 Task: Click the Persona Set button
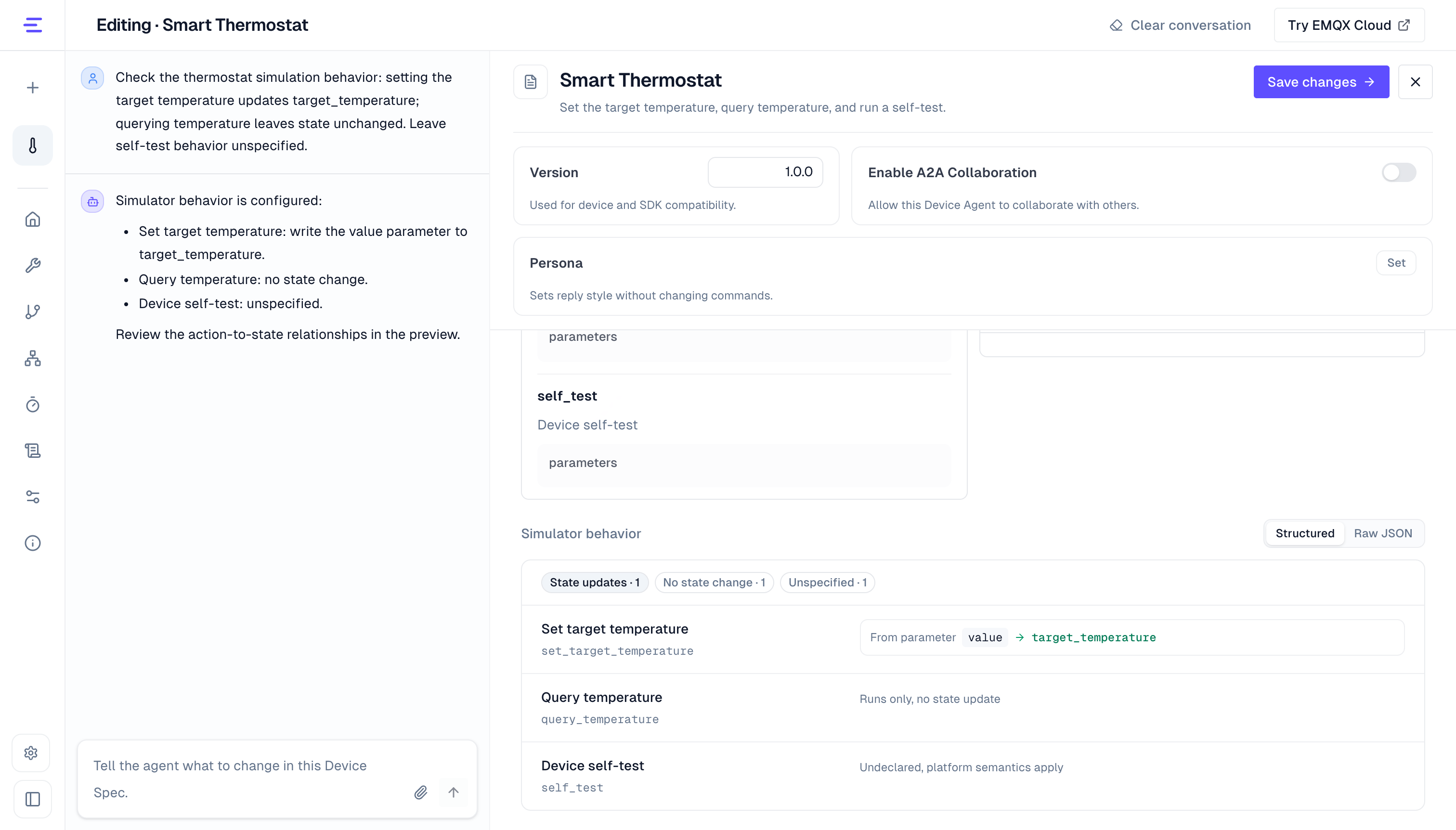(1395, 263)
